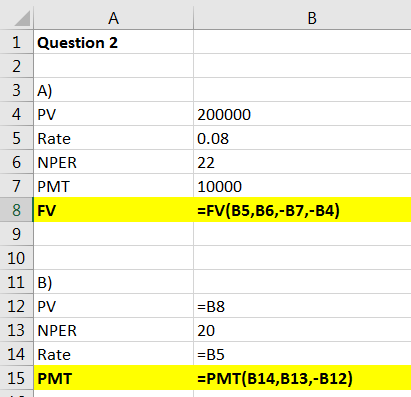Click the cell containing 0.08
The image size is (411, 397).
tap(302, 138)
